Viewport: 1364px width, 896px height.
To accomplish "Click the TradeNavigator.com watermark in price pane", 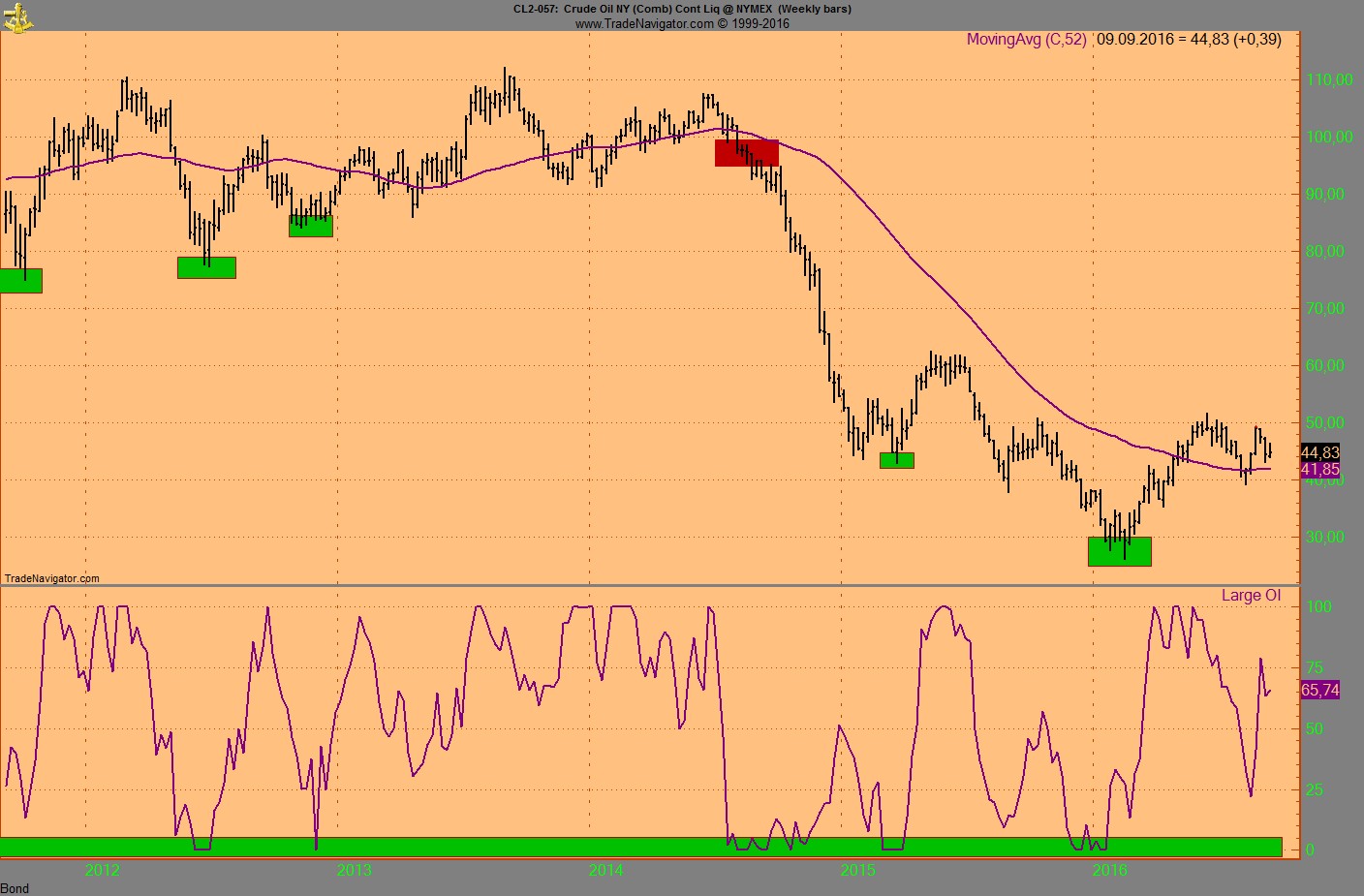I will pos(52,578).
